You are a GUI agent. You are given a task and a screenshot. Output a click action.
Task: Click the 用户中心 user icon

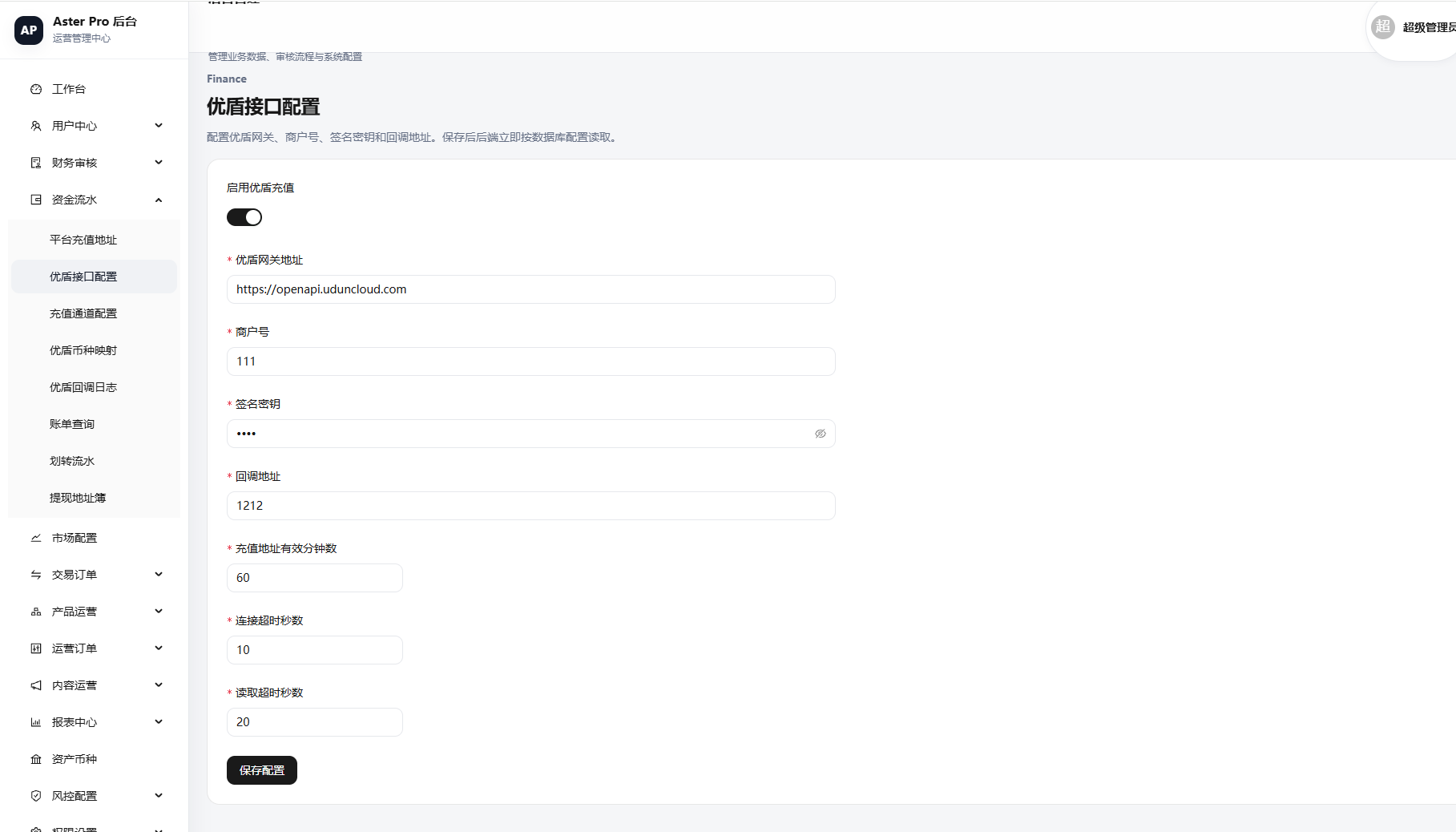[x=36, y=126]
